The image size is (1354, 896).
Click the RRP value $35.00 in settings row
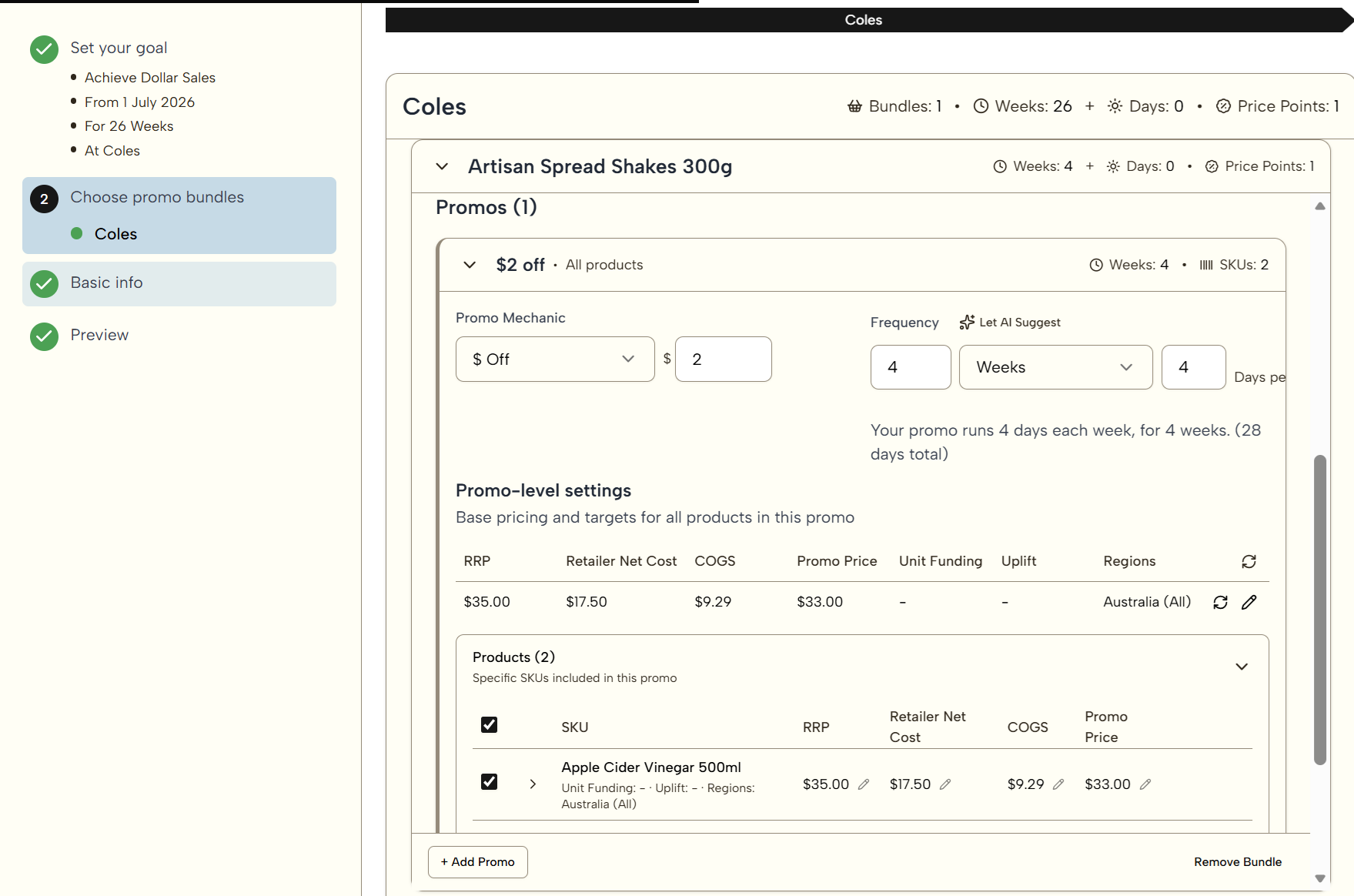(486, 602)
